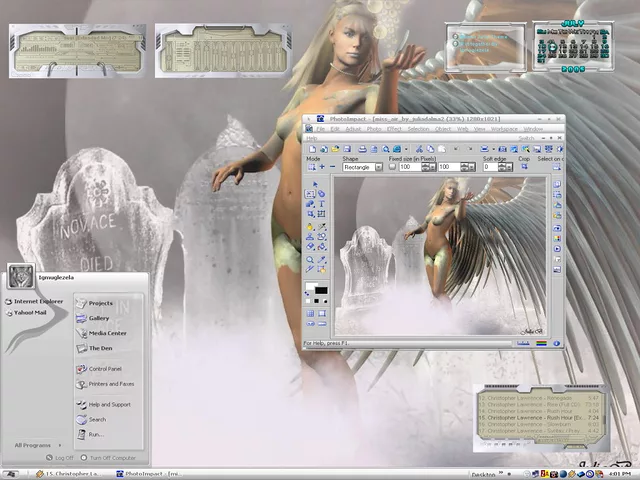Open the Selection menu

click(x=418, y=129)
